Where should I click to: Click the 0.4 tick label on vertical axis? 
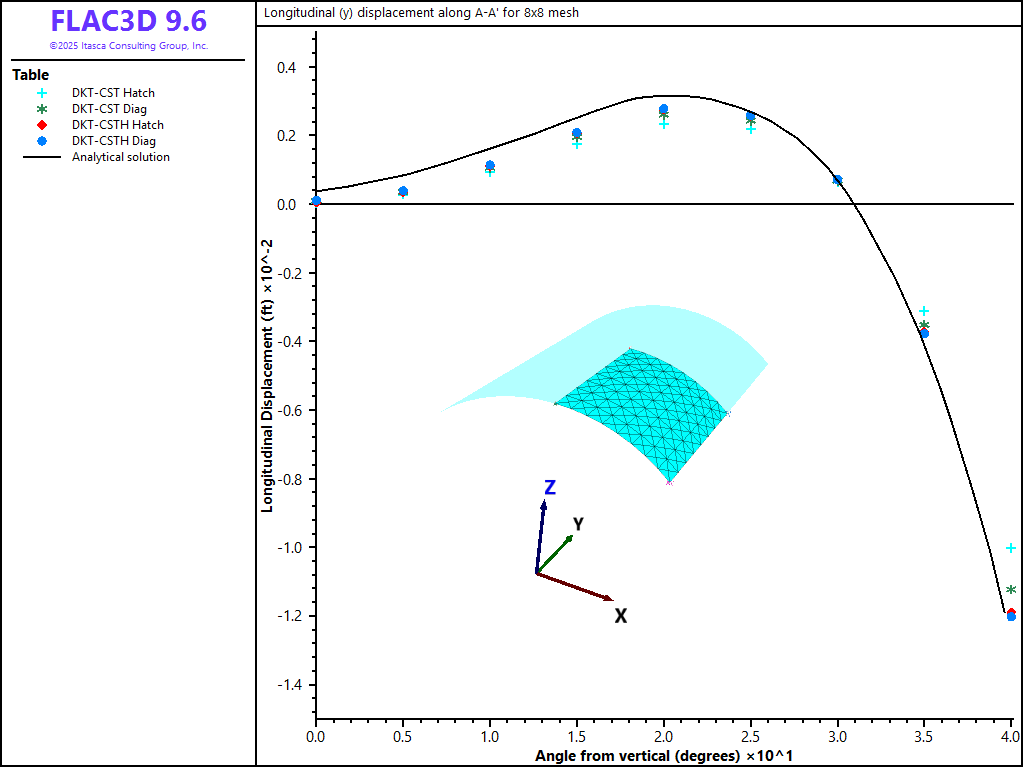tap(289, 68)
